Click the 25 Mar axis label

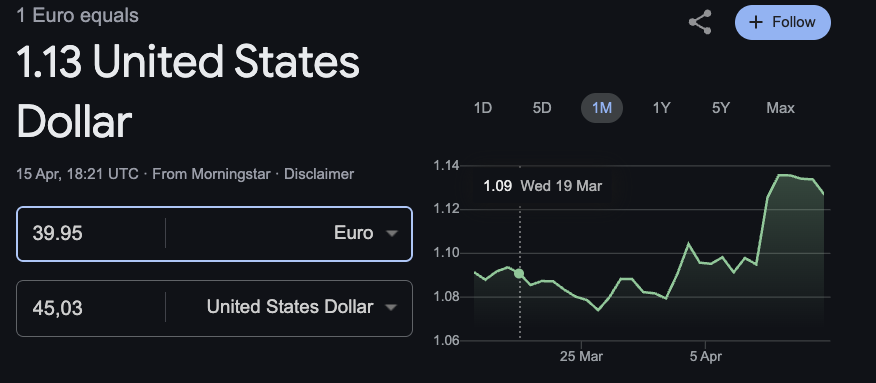[581, 356]
